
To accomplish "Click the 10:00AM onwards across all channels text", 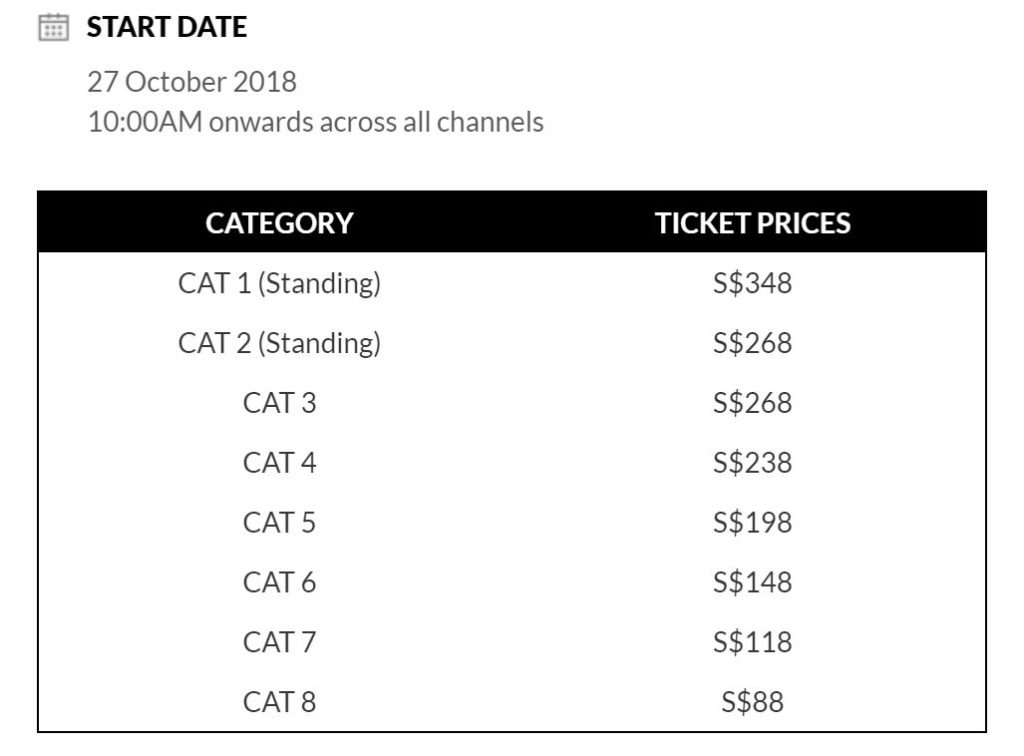I will (x=315, y=122).
